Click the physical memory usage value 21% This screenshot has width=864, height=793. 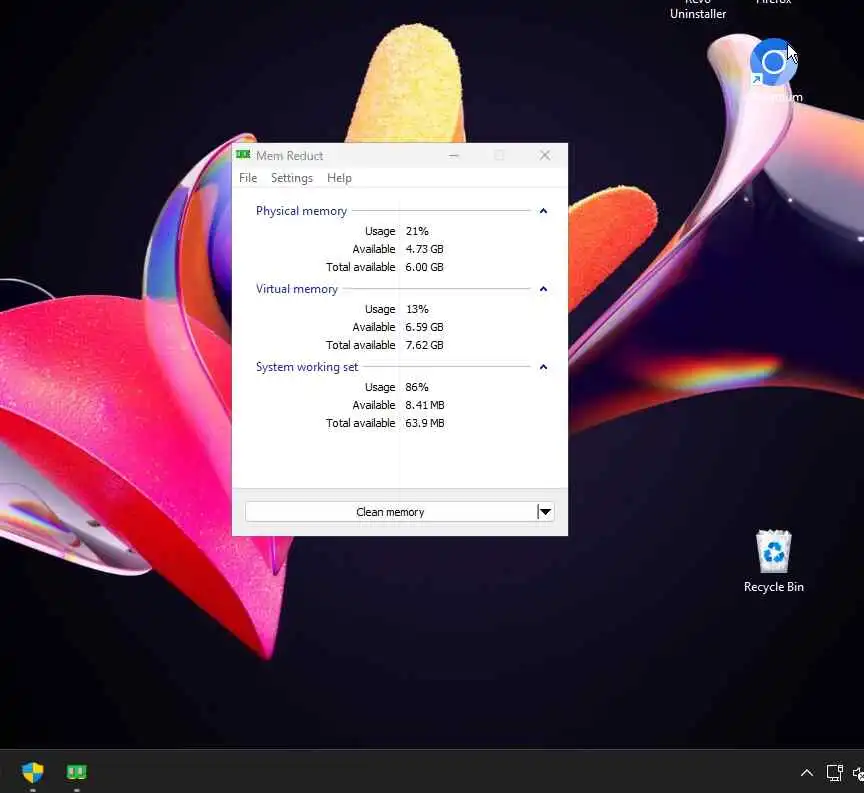click(417, 231)
